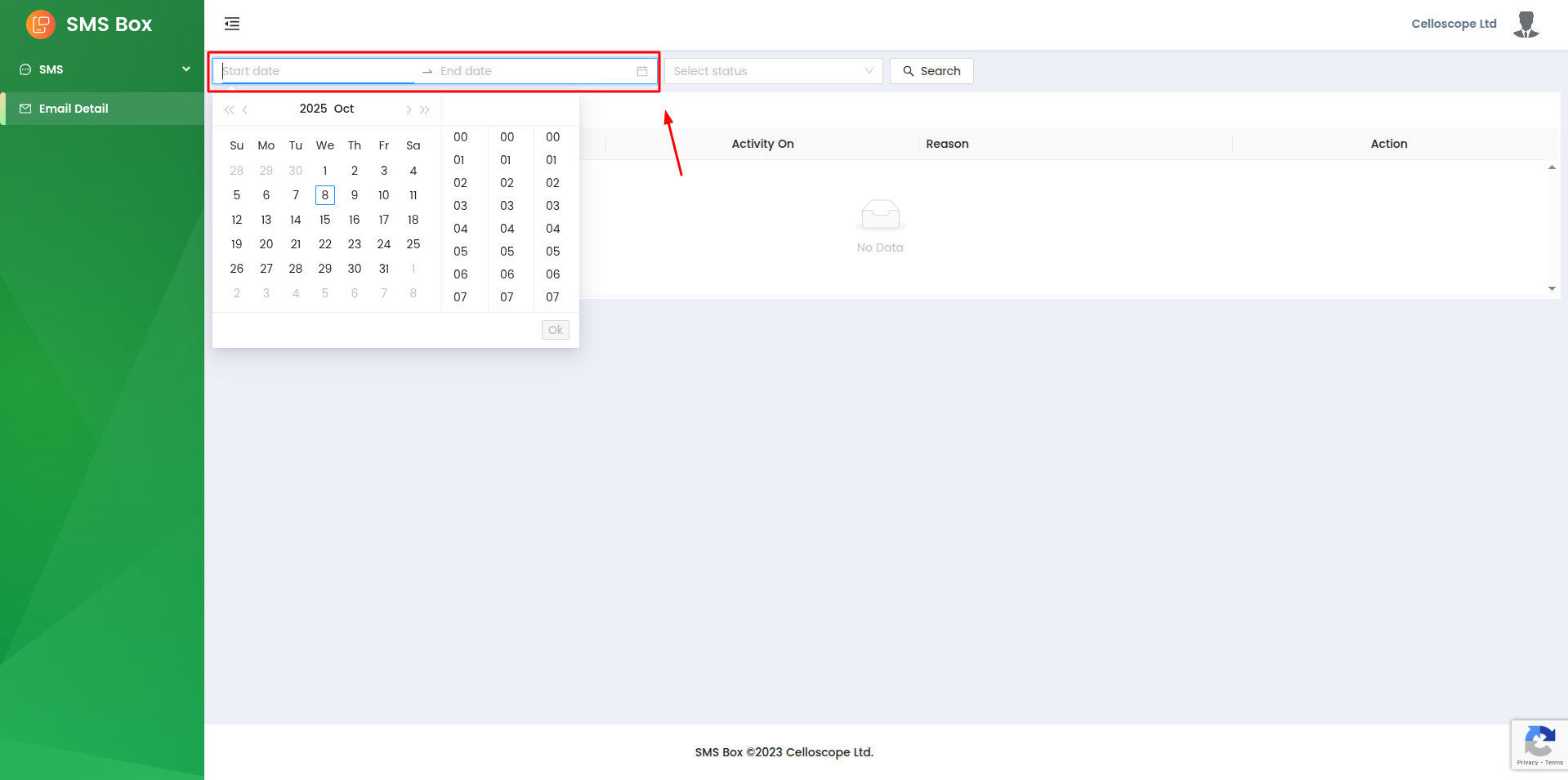Screen dimensions: 1568x780
Task: Select October 15 in the calendar
Action: (x=325, y=220)
